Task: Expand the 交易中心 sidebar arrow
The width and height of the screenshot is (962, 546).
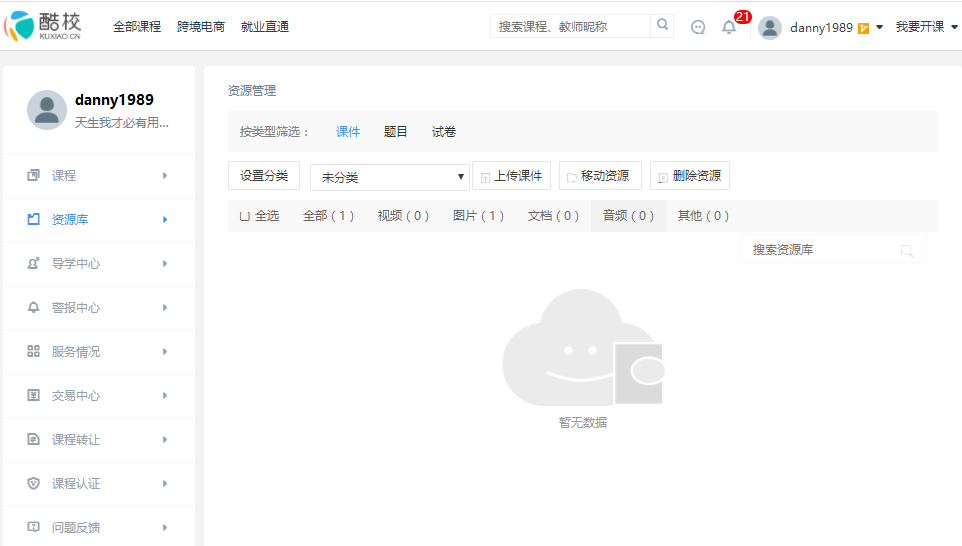Action: click(x=164, y=395)
